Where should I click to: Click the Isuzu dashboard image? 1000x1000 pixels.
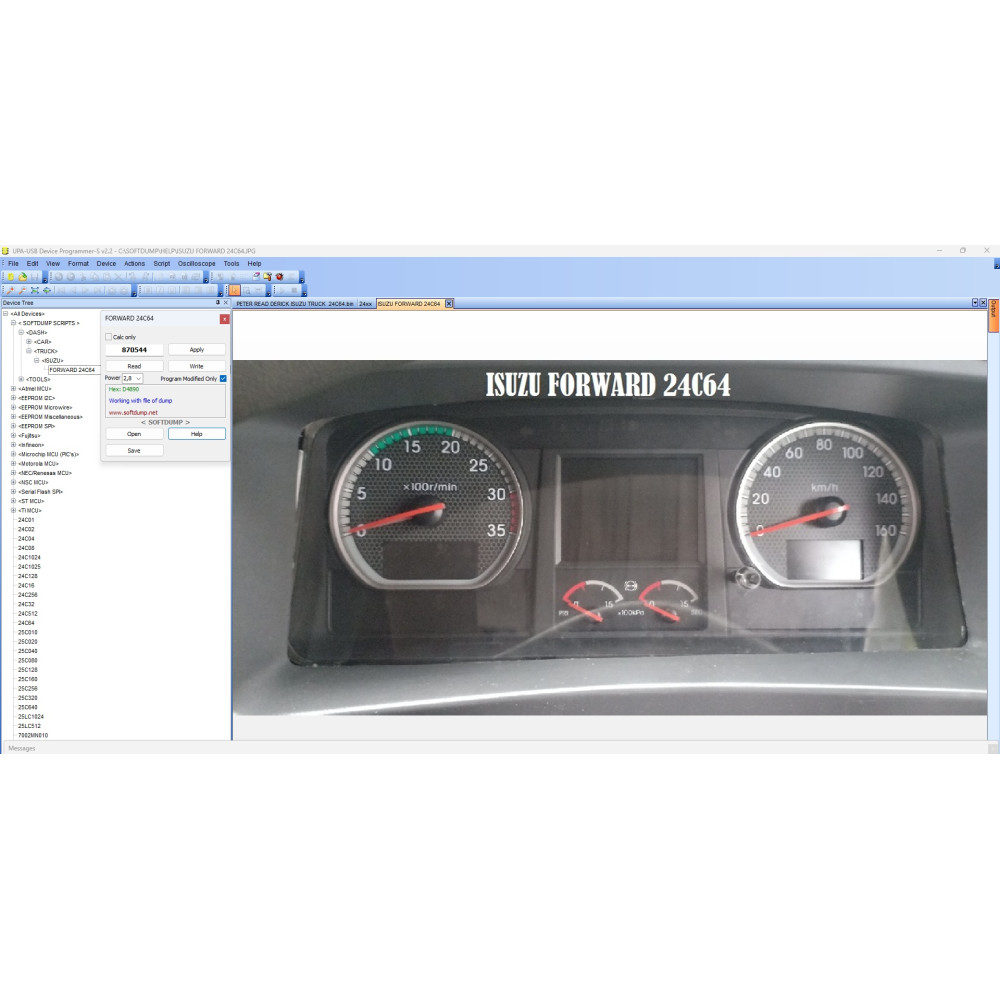609,538
